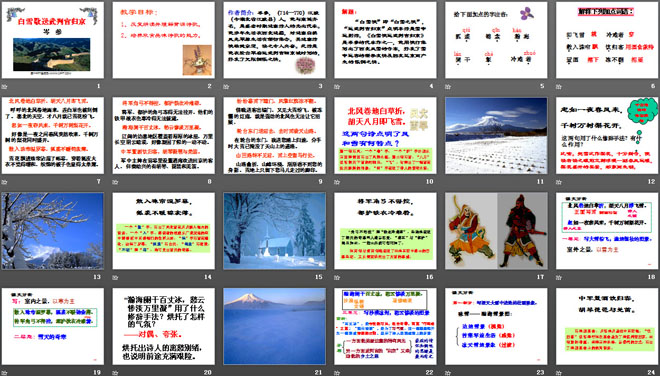Select slide 13 frosted branches photo
660x376 pixels.
[53, 231]
